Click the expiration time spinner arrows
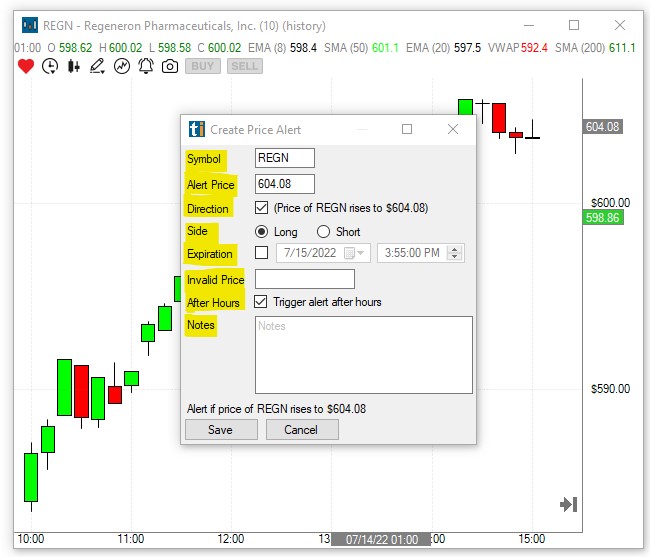The height and width of the screenshot is (557, 650). tap(456, 253)
